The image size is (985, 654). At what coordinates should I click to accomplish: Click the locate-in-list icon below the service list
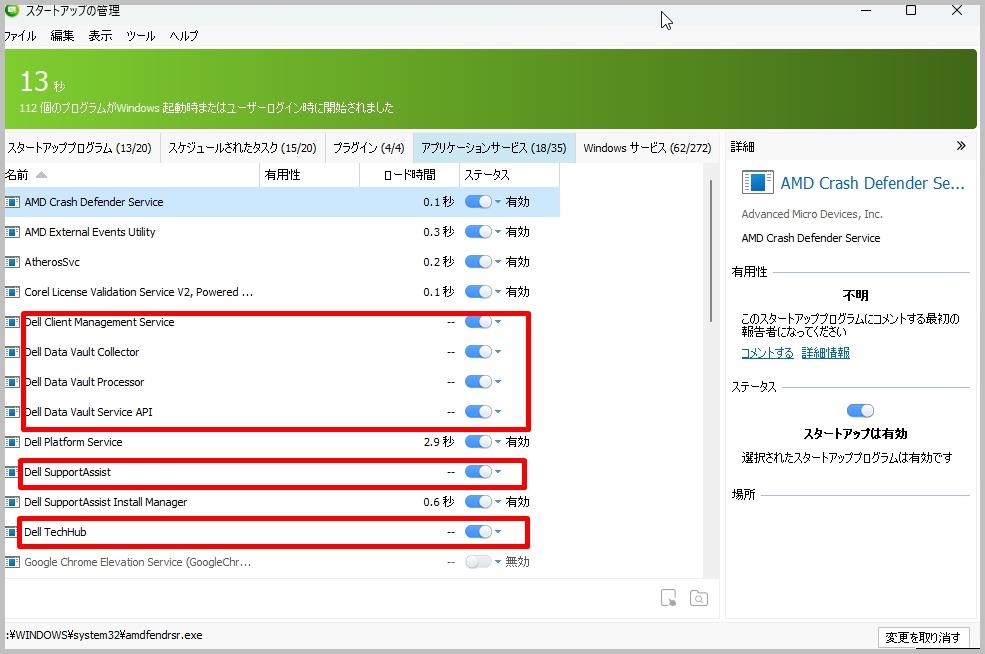[x=669, y=598]
